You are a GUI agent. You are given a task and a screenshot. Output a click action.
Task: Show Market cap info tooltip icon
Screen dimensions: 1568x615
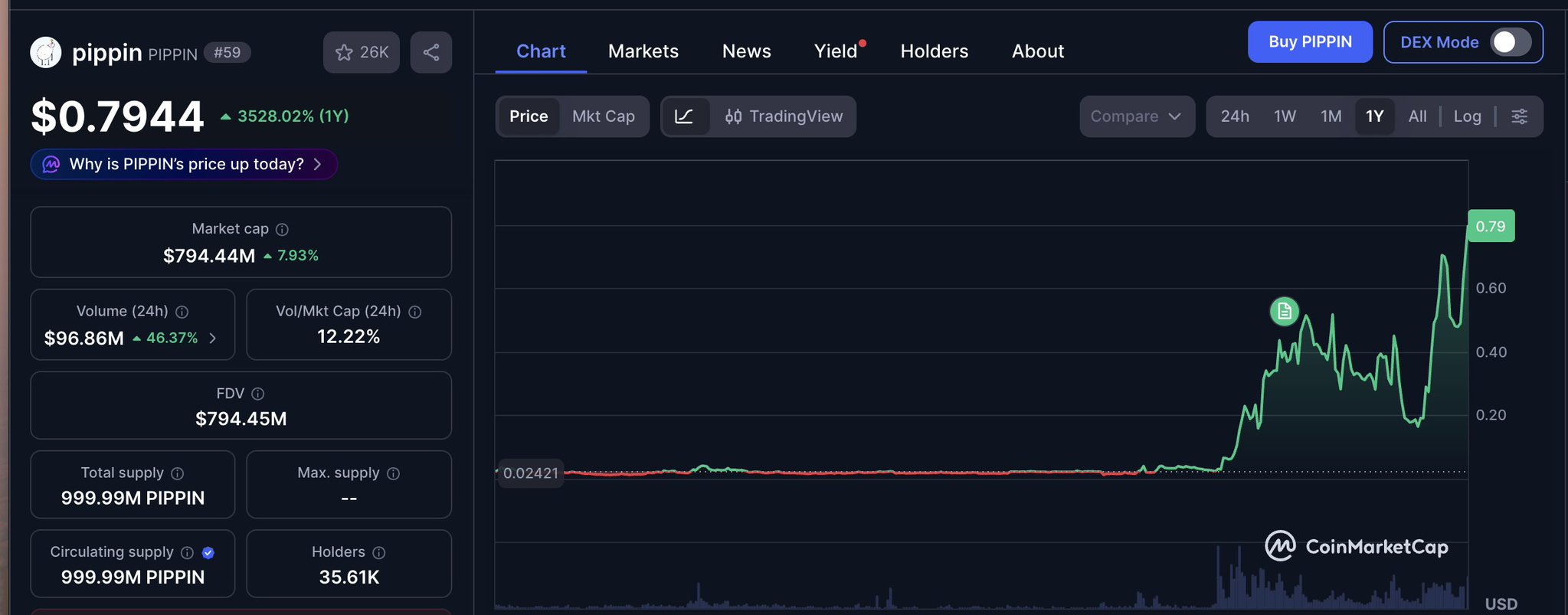(x=282, y=229)
